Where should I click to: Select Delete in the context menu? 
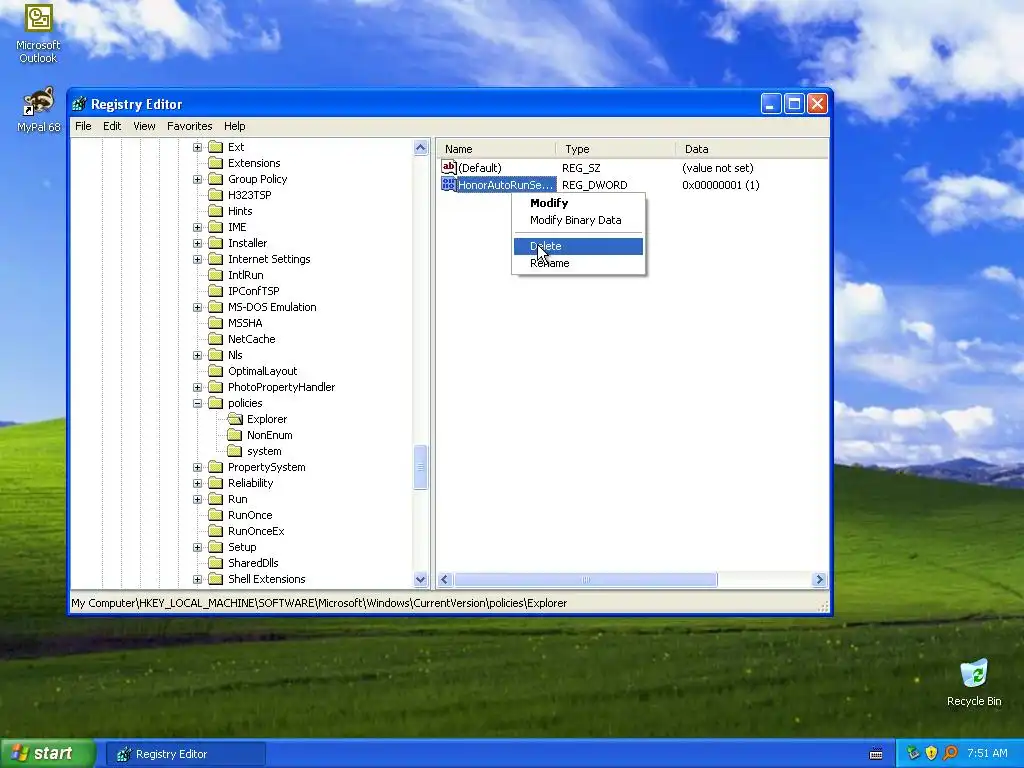[x=578, y=246]
